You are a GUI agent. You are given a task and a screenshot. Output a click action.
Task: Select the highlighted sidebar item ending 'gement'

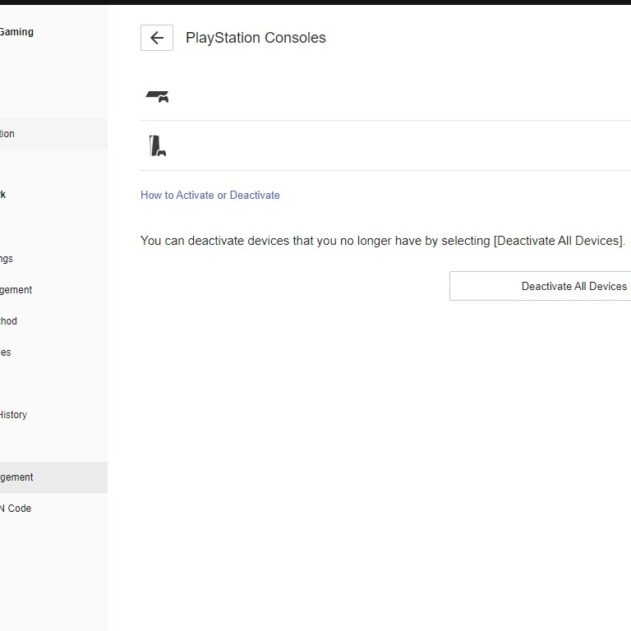click(54, 477)
